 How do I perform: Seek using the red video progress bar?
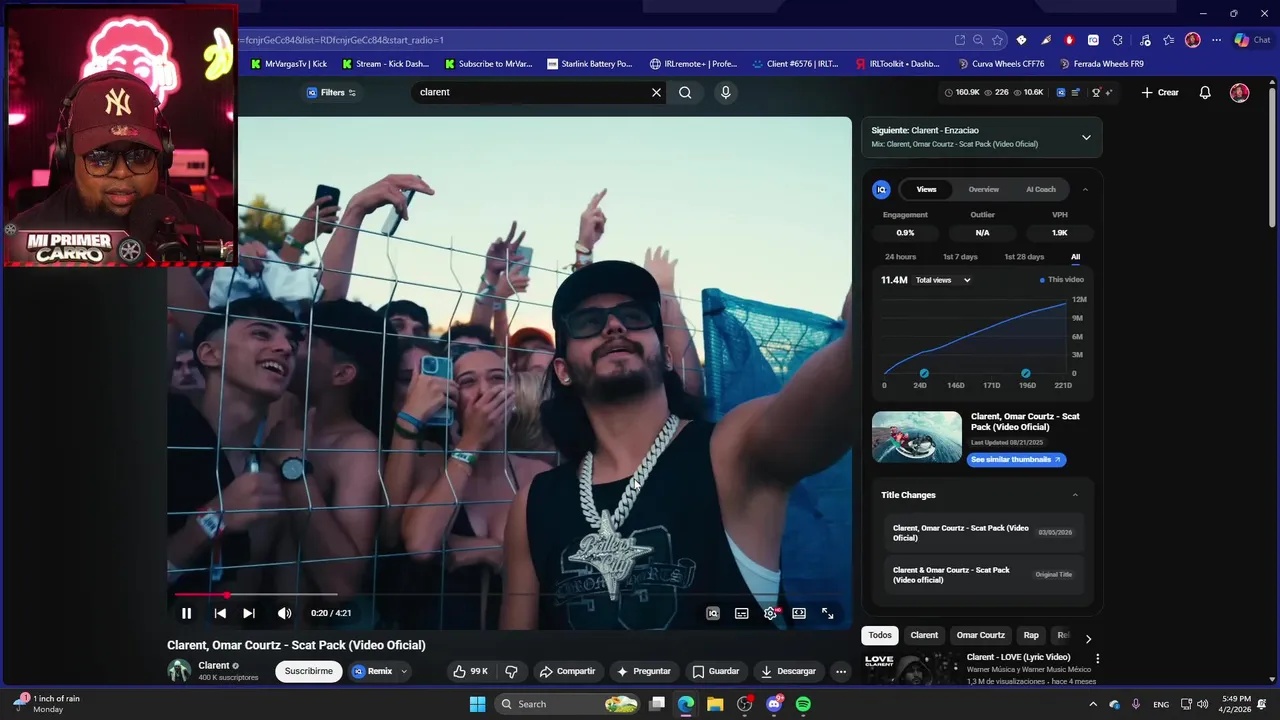point(510,595)
